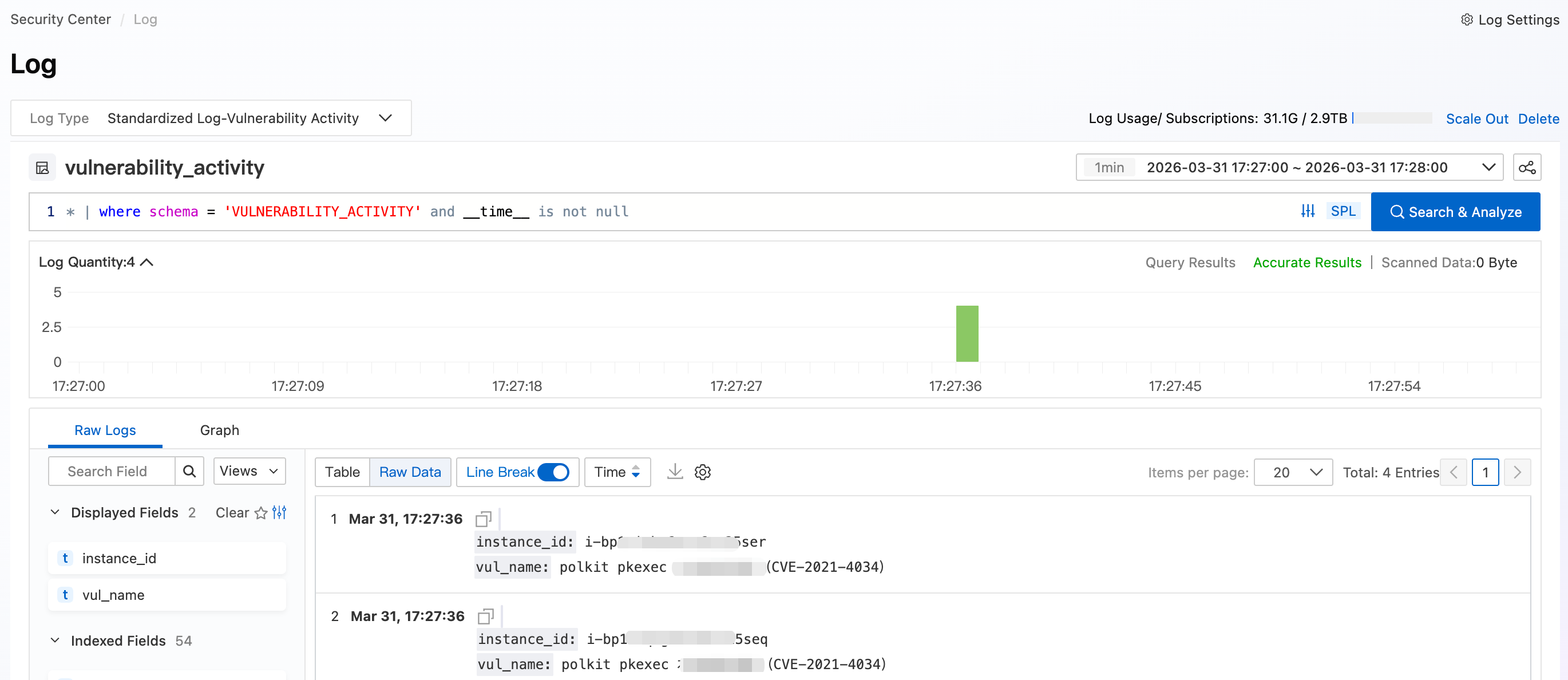Click the Query Results label
The height and width of the screenshot is (680, 1568).
tap(1190, 262)
